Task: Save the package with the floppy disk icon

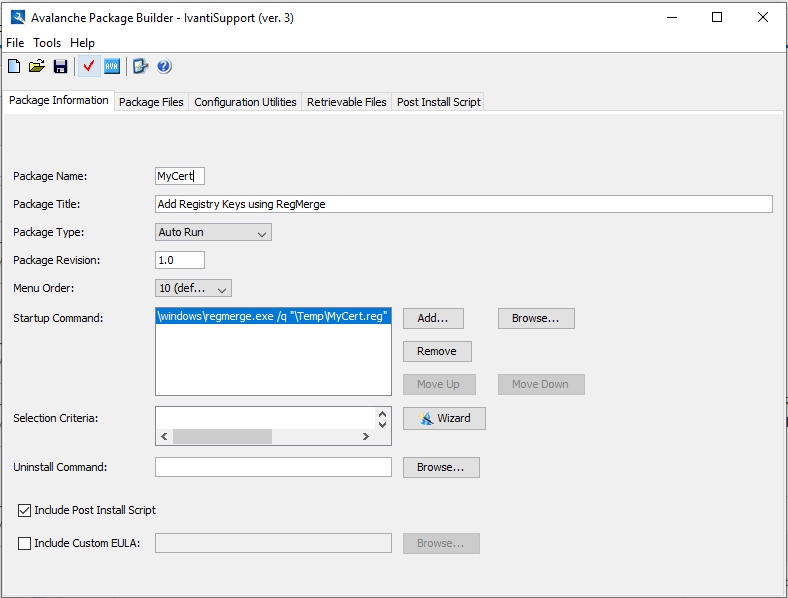Action: click(x=60, y=66)
